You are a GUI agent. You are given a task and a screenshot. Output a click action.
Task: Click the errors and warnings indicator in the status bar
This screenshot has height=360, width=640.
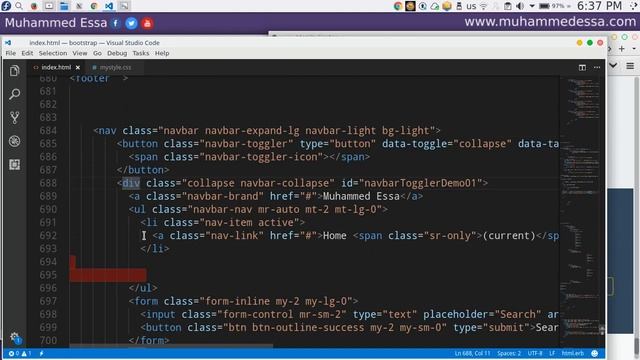coord(20,353)
